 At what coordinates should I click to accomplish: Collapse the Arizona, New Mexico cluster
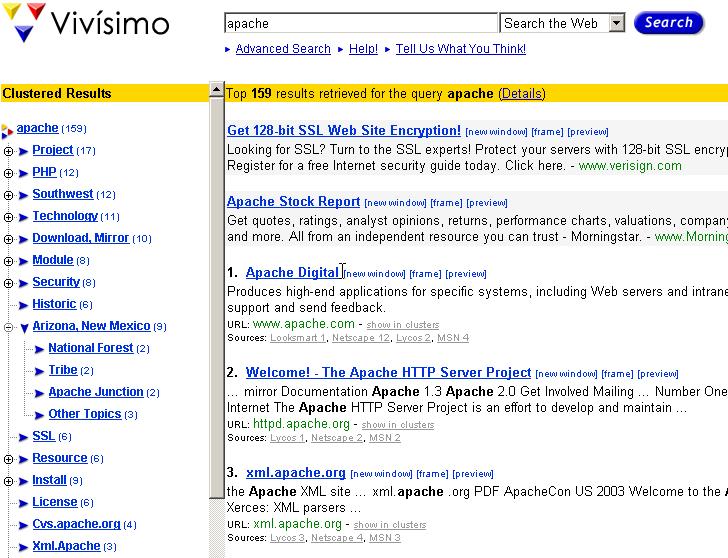[x=8, y=327]
